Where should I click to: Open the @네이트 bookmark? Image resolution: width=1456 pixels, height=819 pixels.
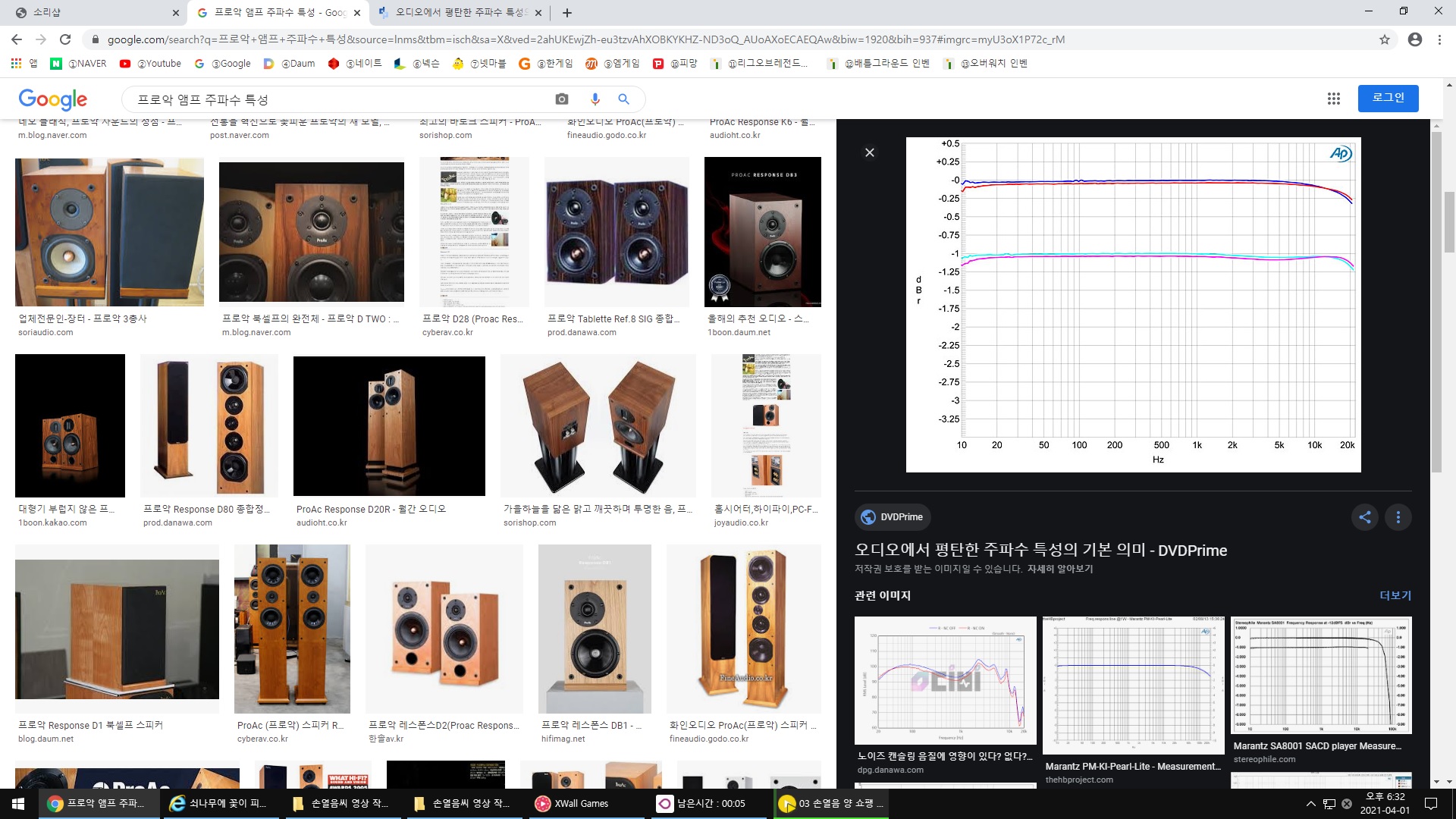point(355,64)
